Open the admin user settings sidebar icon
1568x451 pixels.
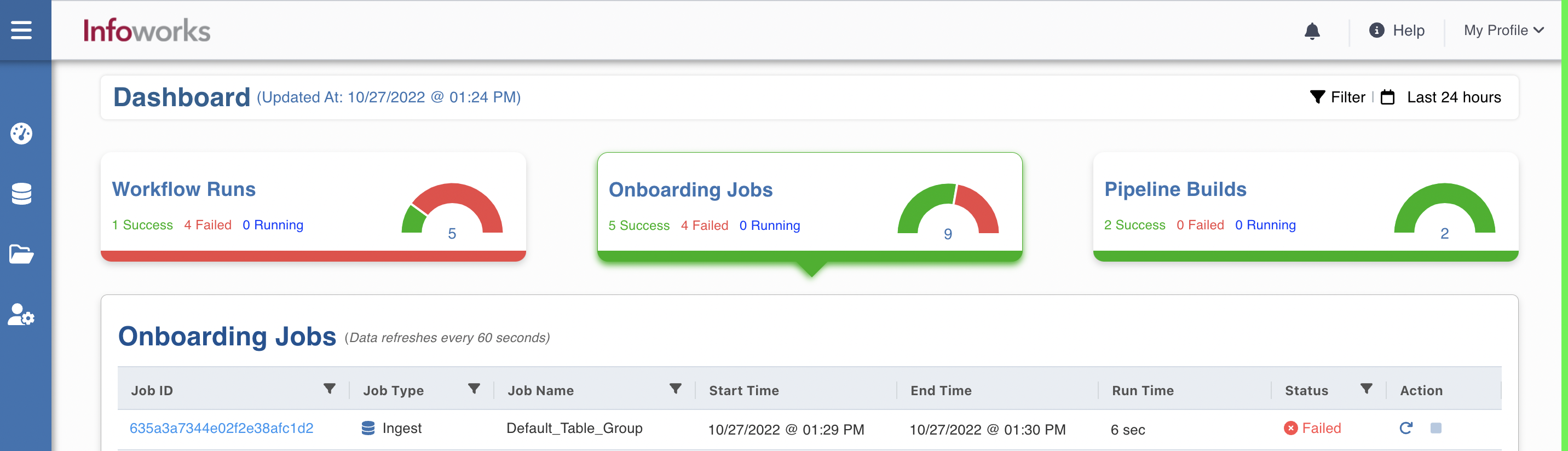(x=21, y=315)
